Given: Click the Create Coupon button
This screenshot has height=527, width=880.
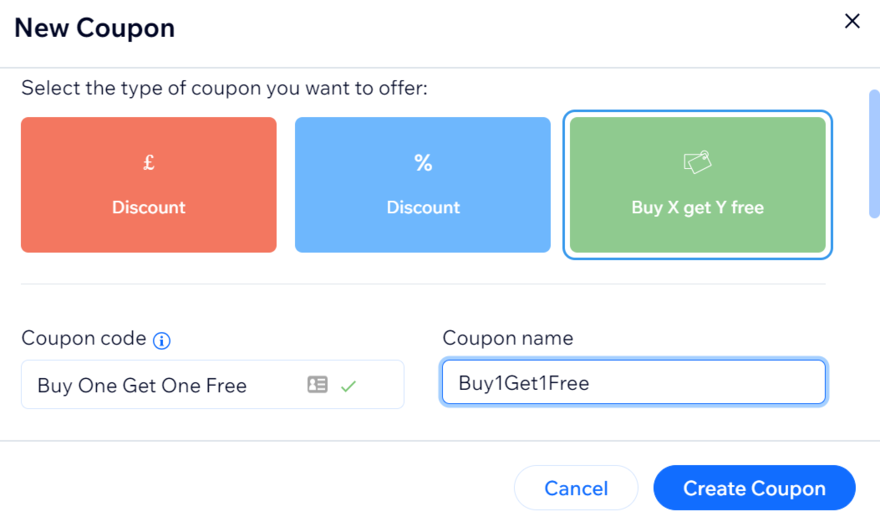Looking at the screenshot, I should coord(754,488).
